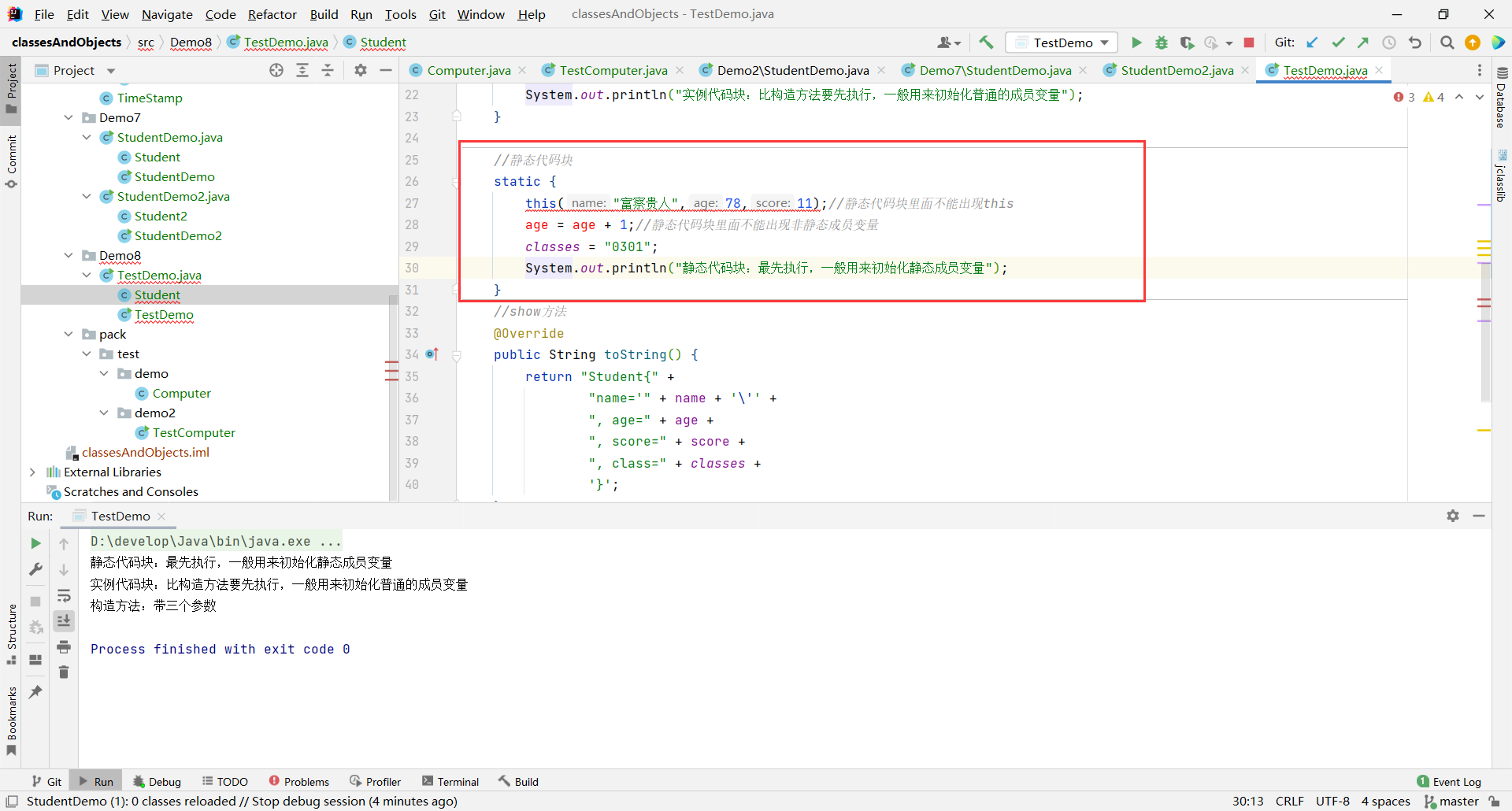This screenshot has width=1512, height=811.
Task: Open Run panel settings gear
Action: pyautogui.click(x=1453, y=516)
